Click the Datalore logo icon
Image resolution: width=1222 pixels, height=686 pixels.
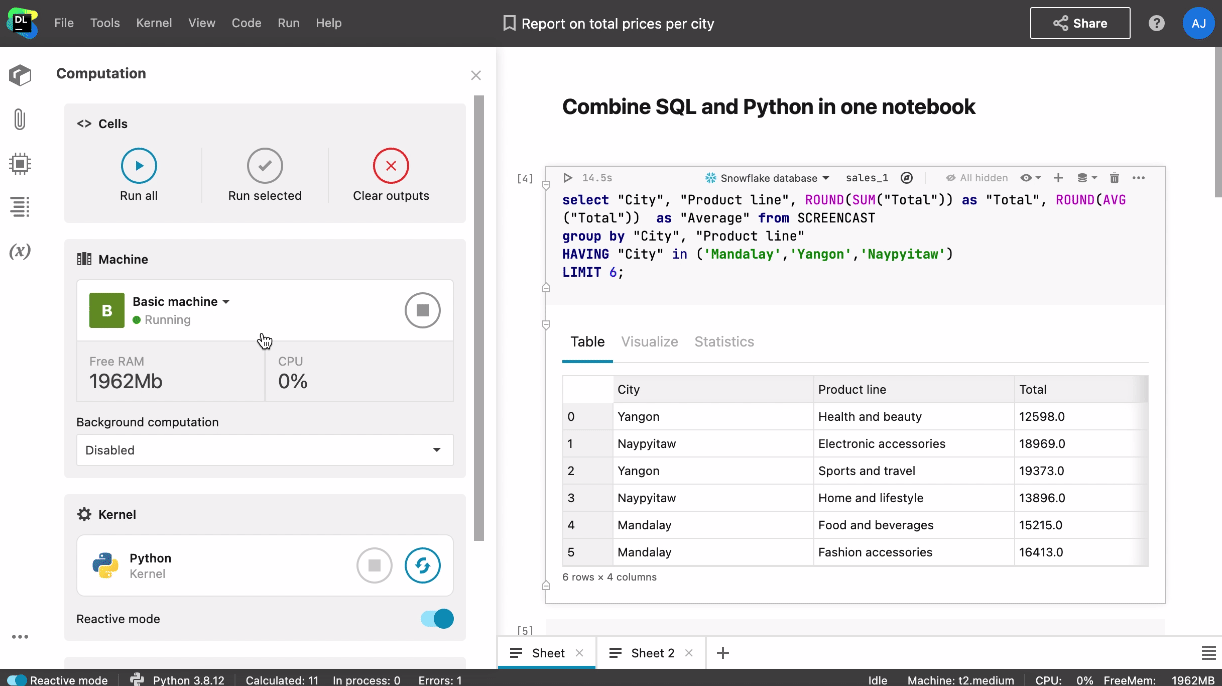click(x=21, y=22)
